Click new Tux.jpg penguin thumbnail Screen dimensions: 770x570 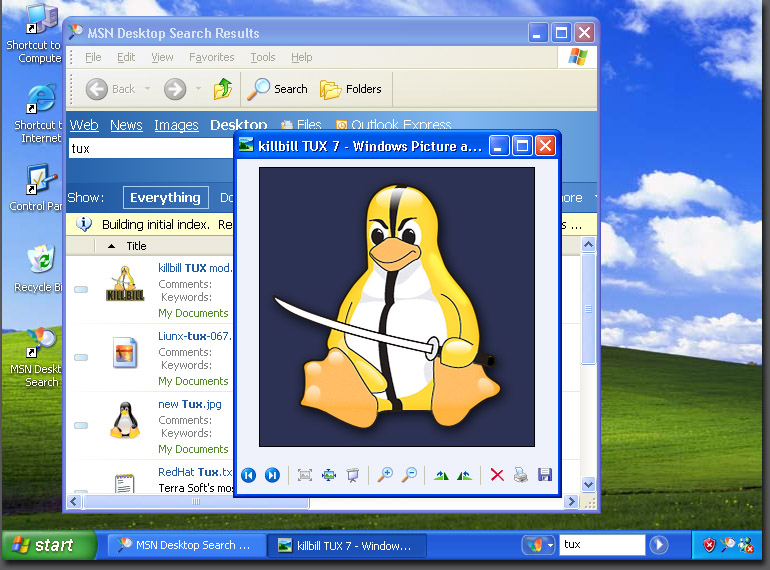click(x=125, y=420)
